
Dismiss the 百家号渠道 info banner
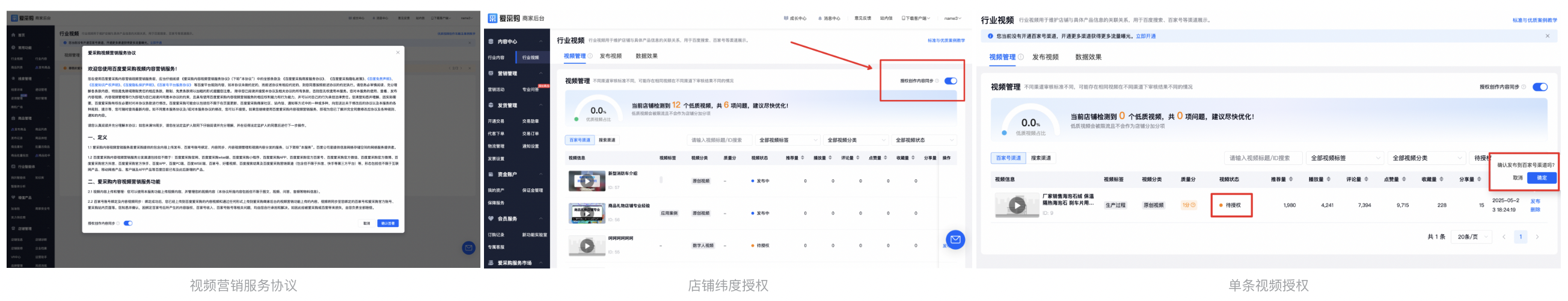[x=1548, y=36]
